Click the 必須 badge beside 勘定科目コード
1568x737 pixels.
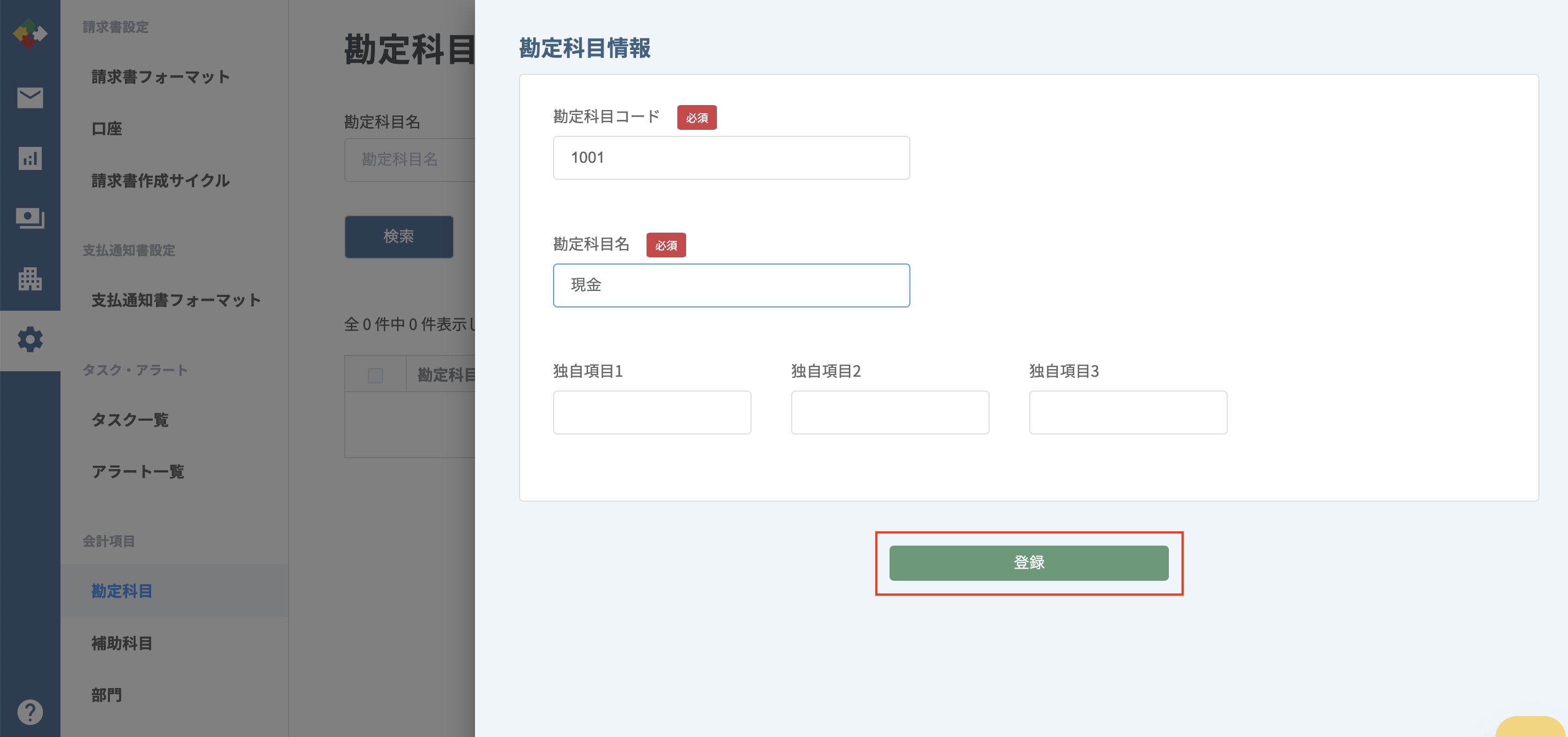(x=697, y=118)
